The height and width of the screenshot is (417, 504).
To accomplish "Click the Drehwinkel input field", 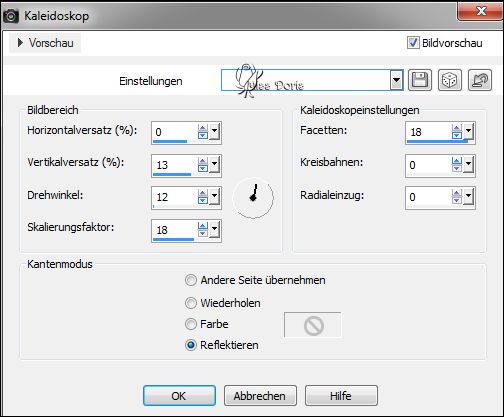I will coord(174,197).
